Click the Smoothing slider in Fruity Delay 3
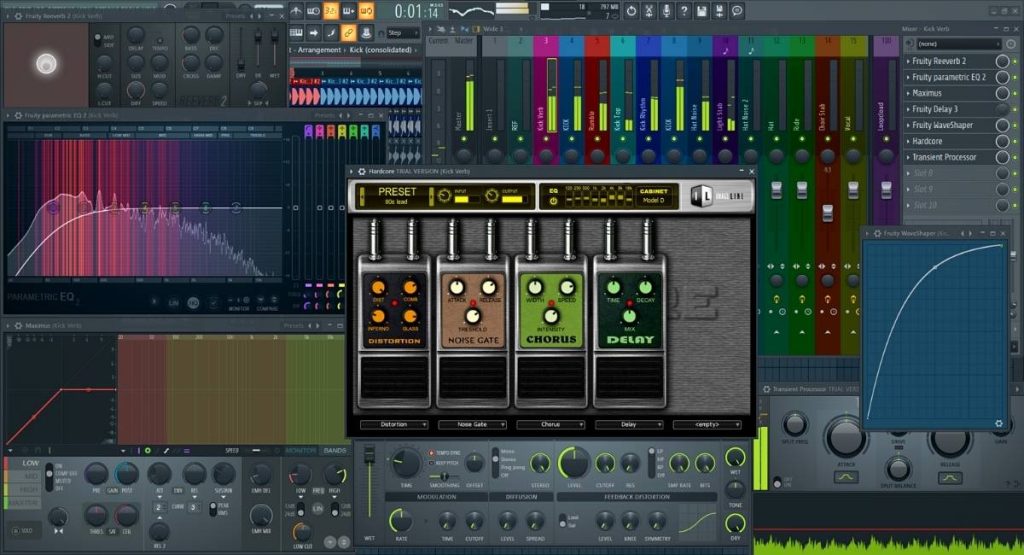 pos(444,477)
